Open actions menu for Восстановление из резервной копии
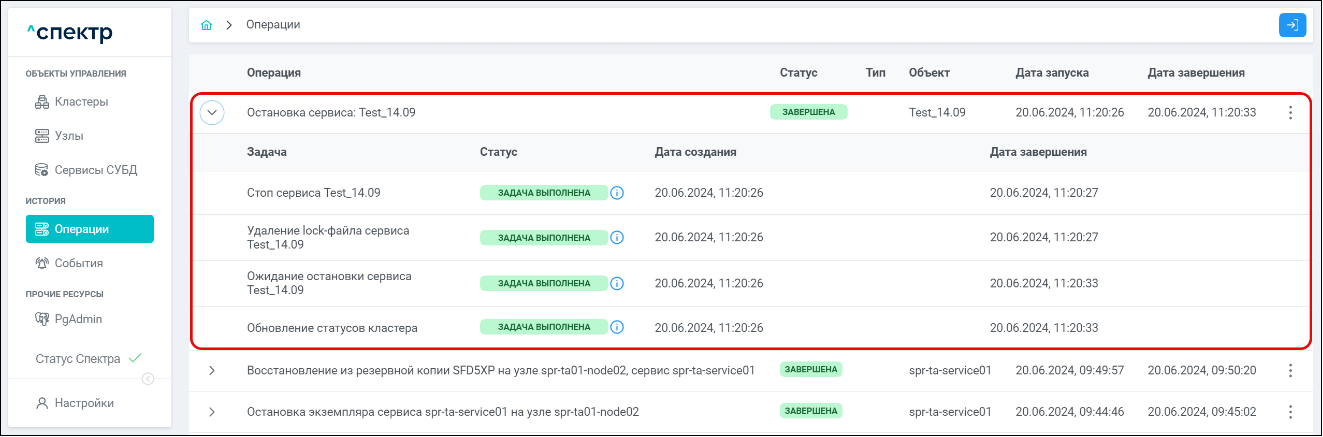1323x437 pixels. (1290, 370)
